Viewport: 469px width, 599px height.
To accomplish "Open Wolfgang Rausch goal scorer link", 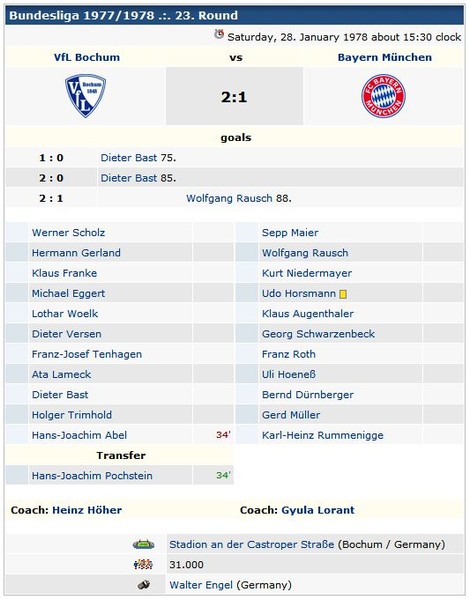I will [229, 198].
